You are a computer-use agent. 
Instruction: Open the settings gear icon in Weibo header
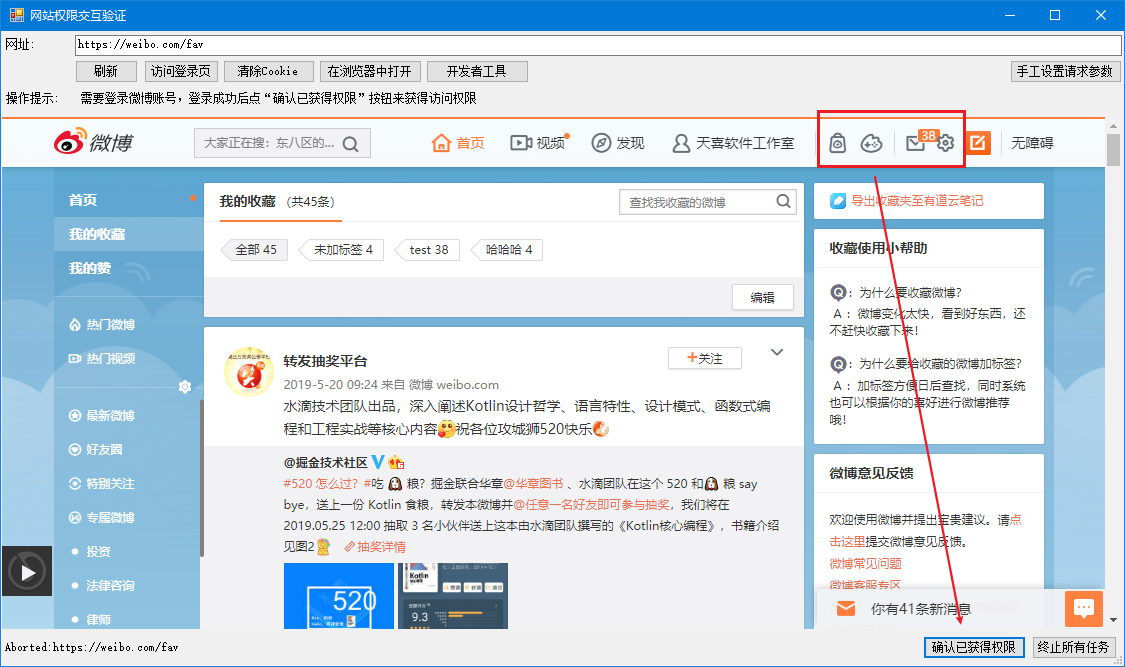945,143
